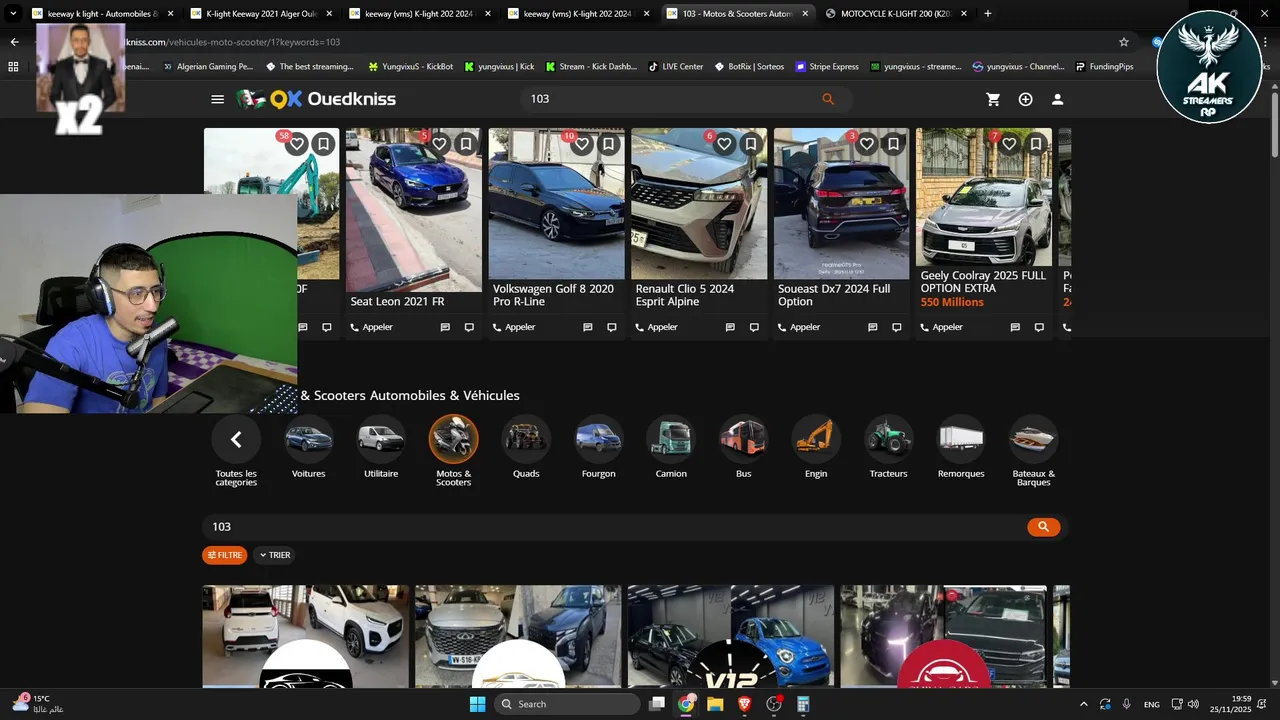Open the Volkswagen Golf 8 2020 Pro R-Line title

(553, 295)
